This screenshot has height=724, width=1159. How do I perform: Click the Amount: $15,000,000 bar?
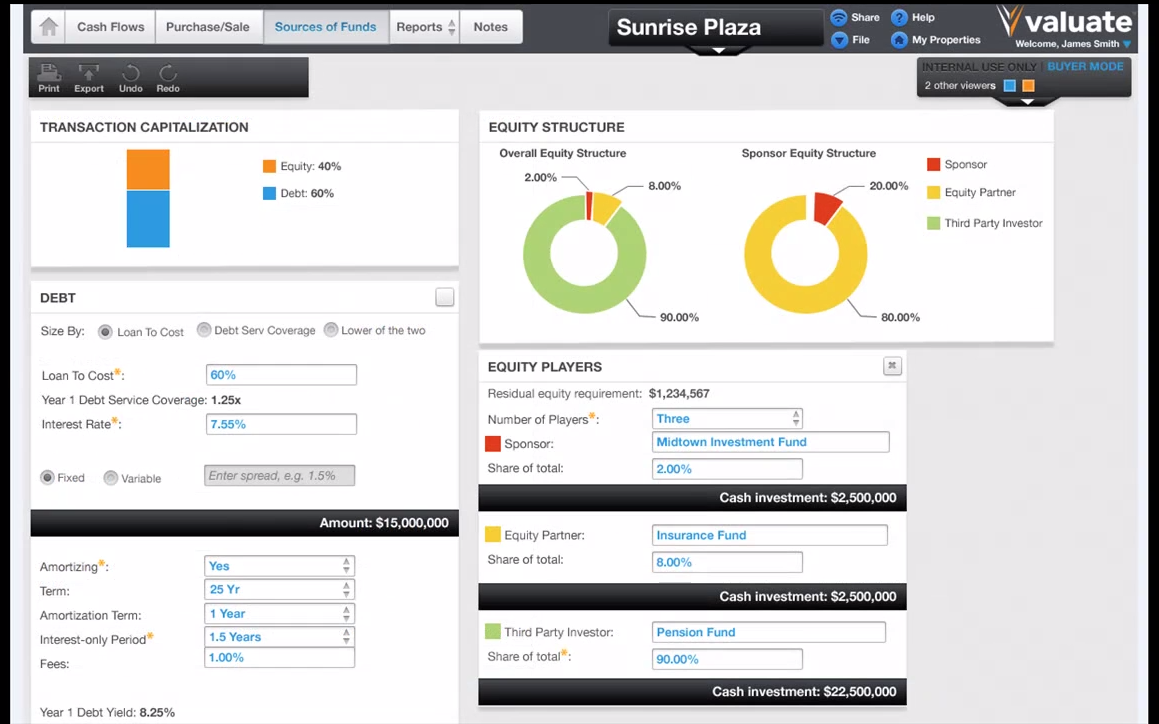tap(245, 523)
